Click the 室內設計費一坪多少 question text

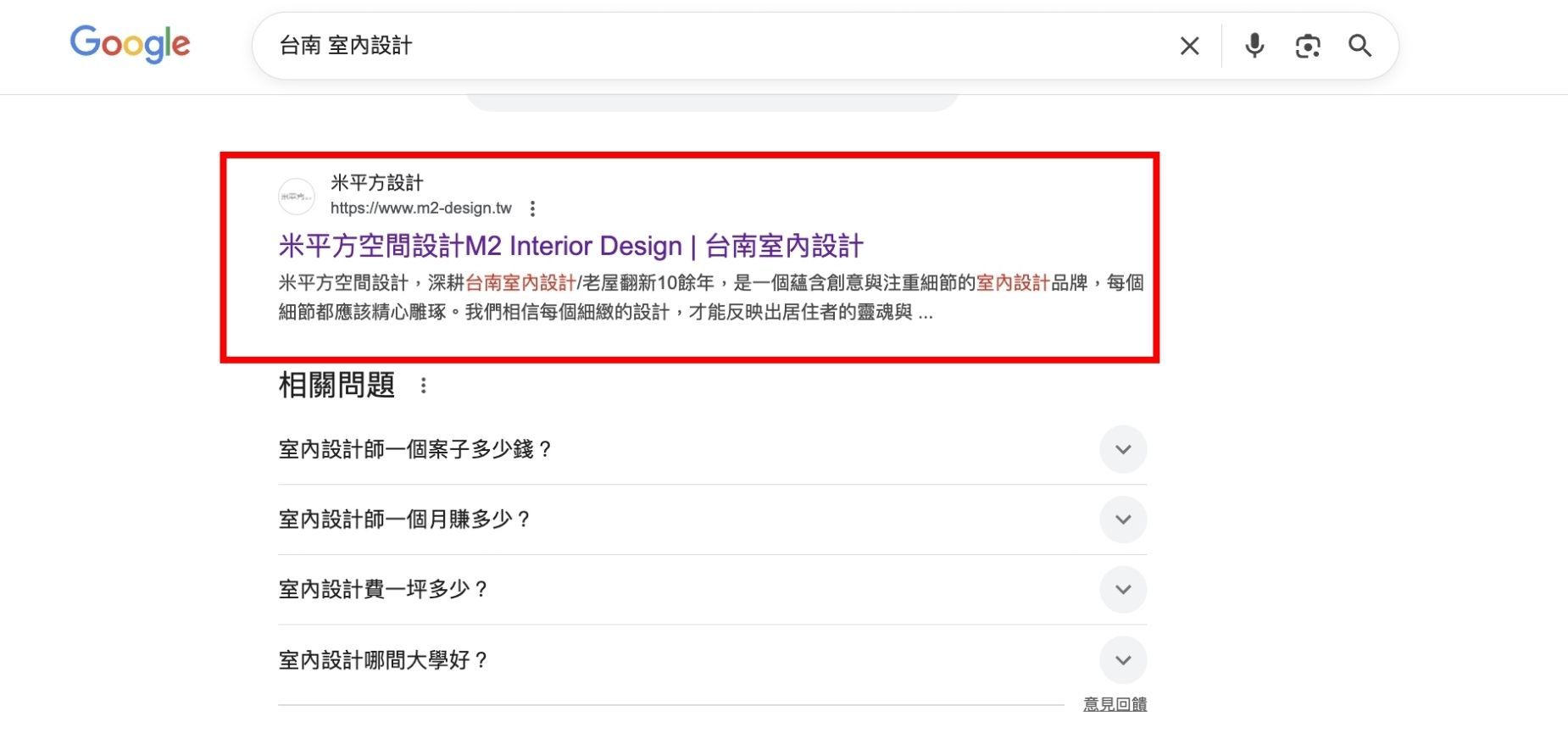click(383, 590)
